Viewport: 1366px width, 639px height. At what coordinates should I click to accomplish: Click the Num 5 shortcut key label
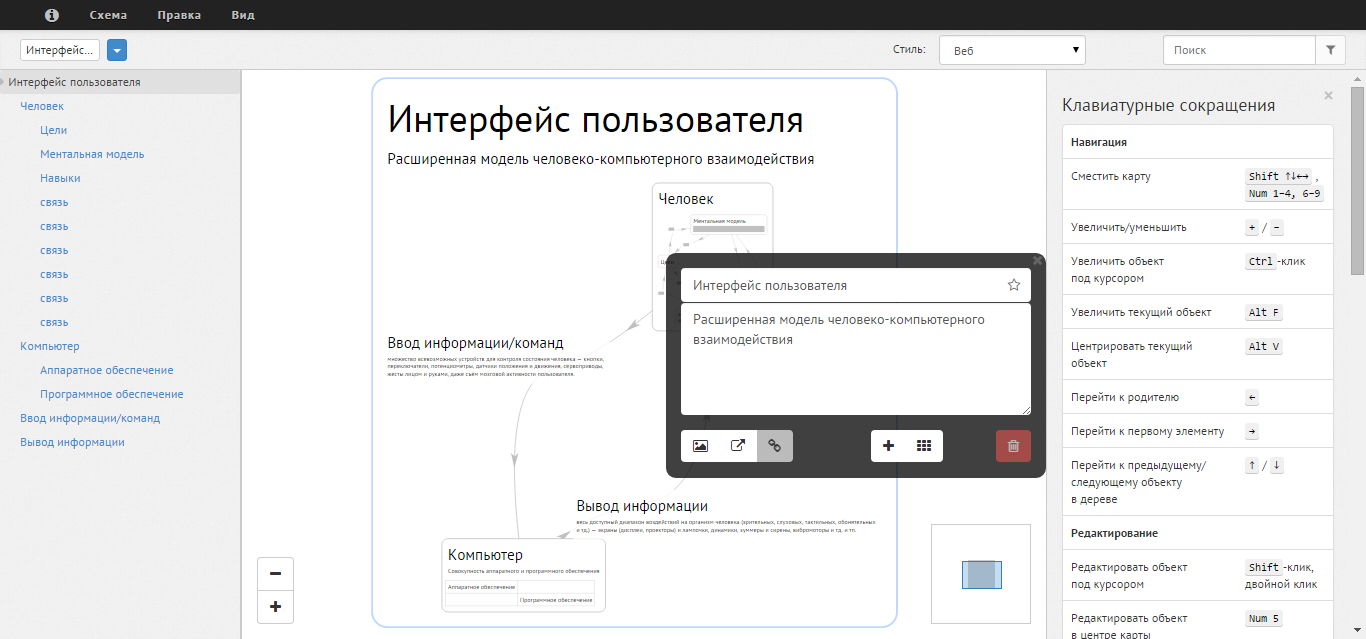click(x=1264, y=618)
